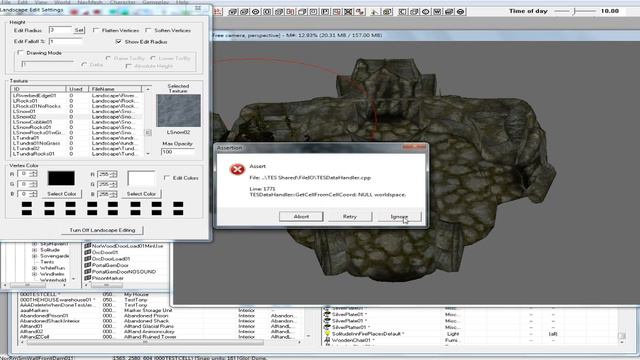Select the Alftand01 cell row
This screenshot has height=360, width=640.
pos(161,326)
